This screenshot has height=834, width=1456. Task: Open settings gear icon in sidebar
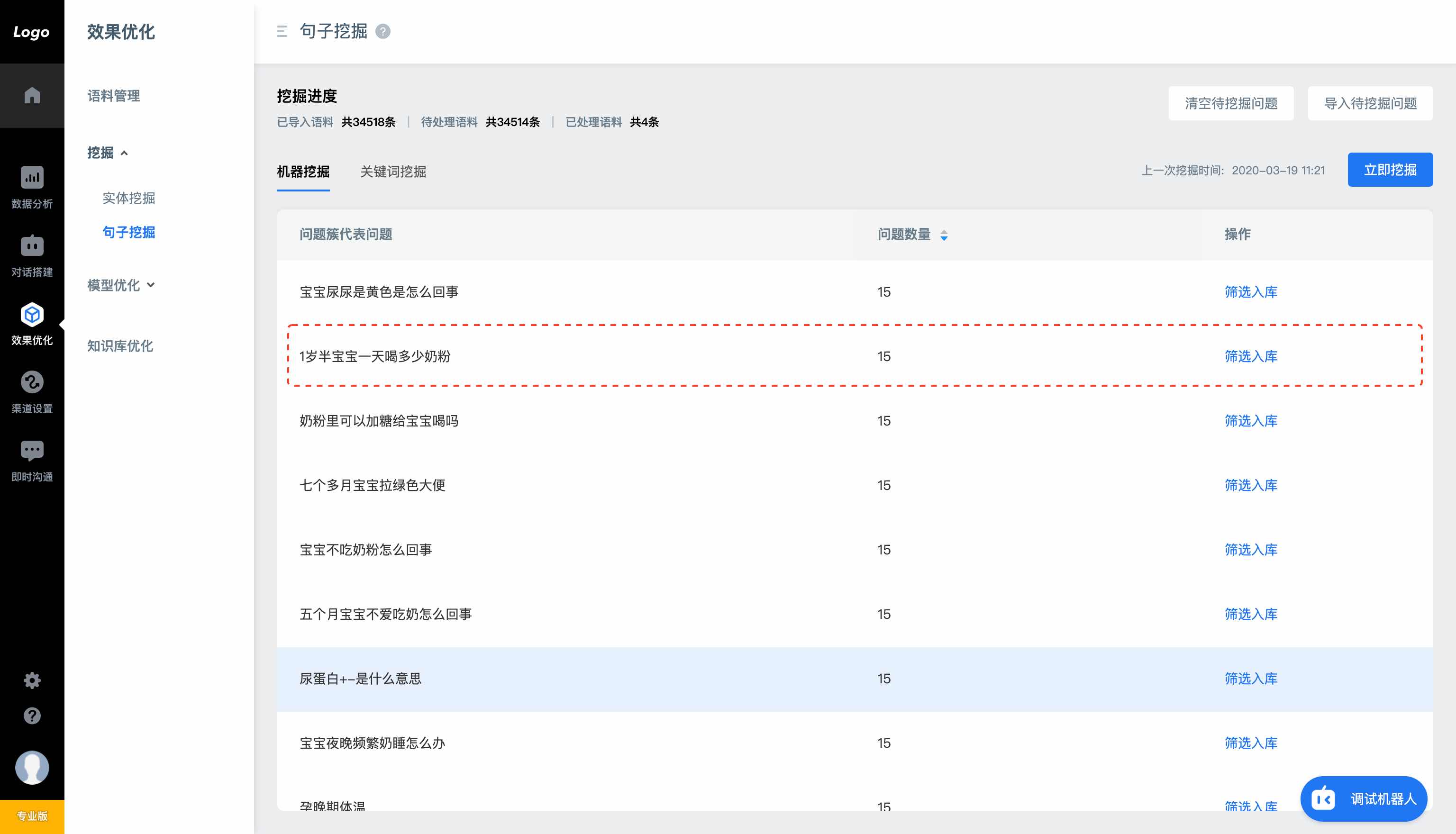click(32, 680)
